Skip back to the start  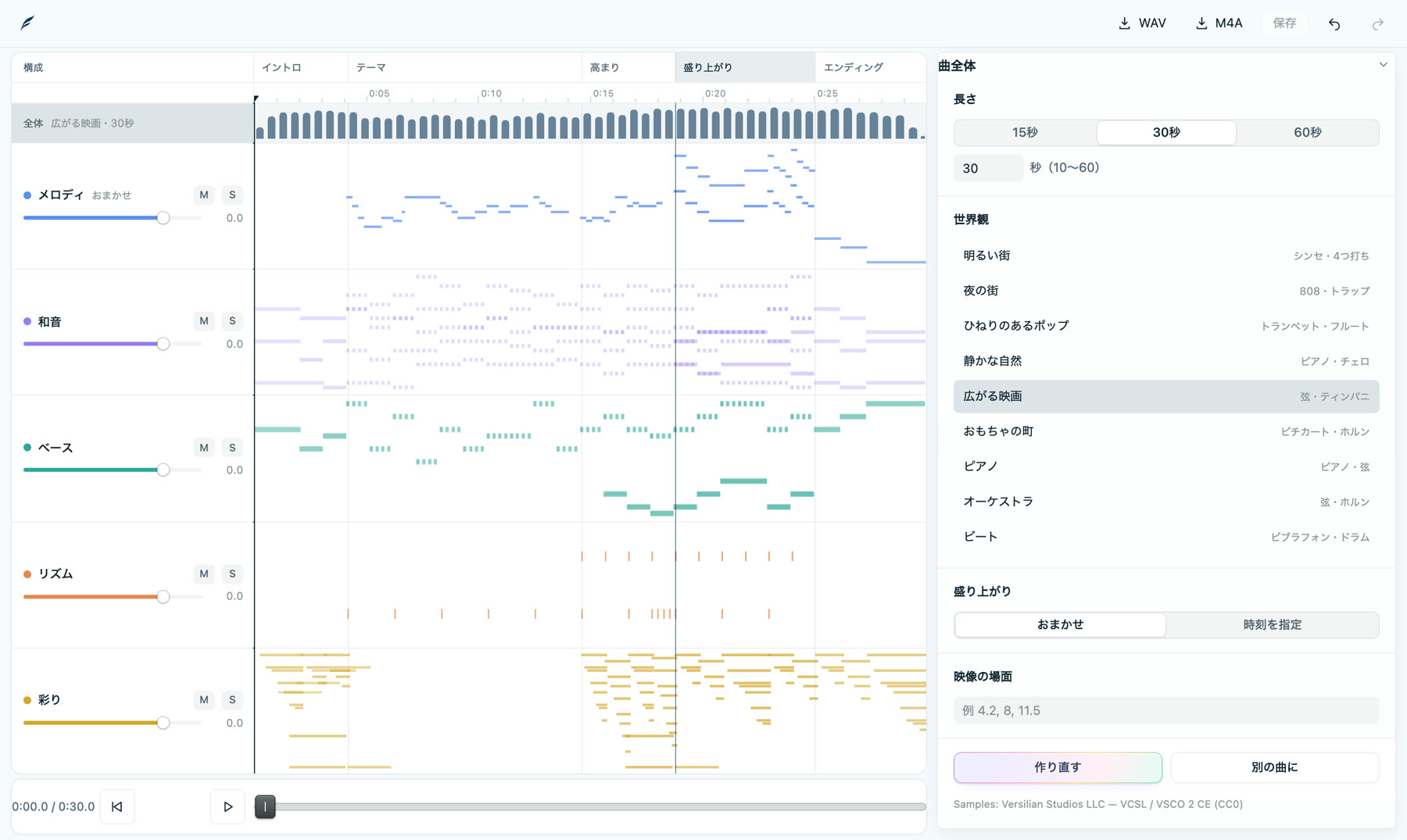click(117, 806)
